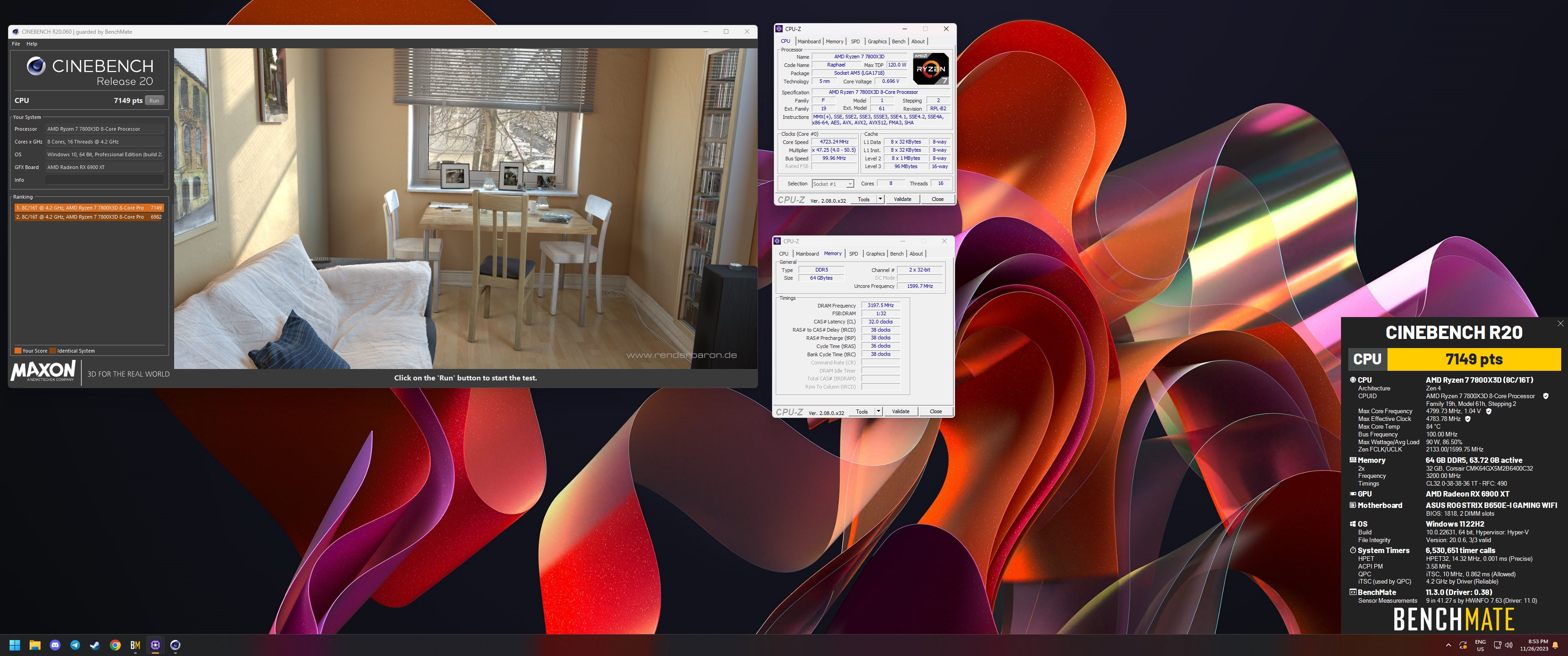Switch to Cinebench via taskbar icon
Screen dimensions: 1568x656
(175, 645)
